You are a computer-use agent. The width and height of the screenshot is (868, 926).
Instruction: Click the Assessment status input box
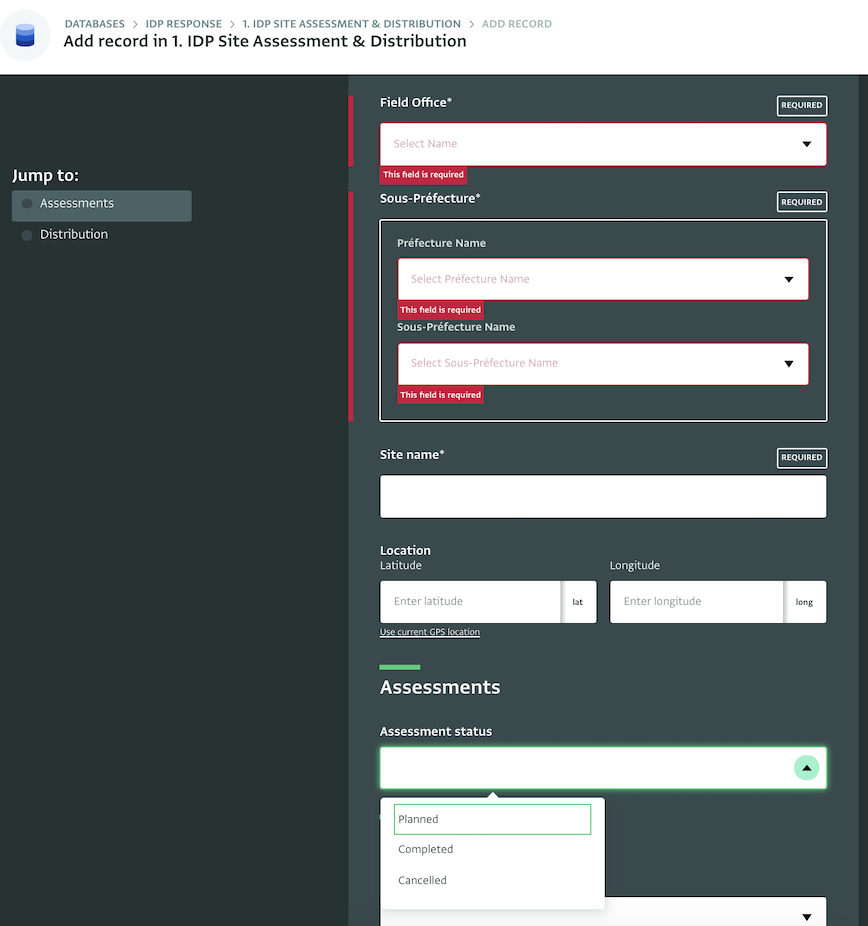tap(603, 768)
